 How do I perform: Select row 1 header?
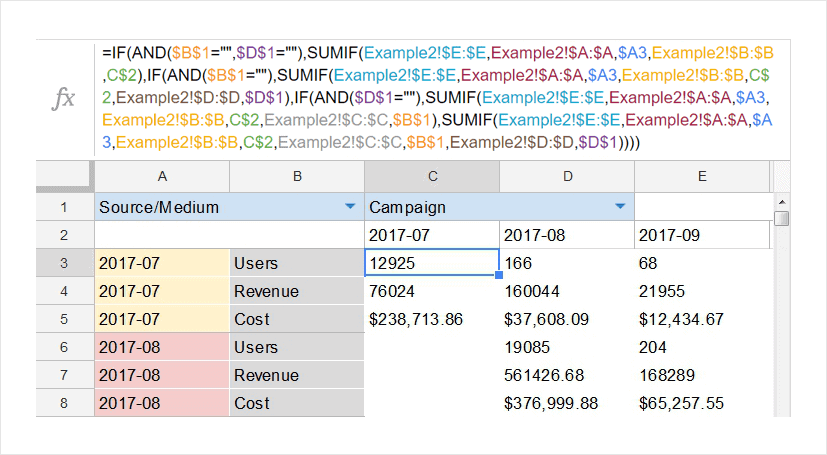click(65, 208)
